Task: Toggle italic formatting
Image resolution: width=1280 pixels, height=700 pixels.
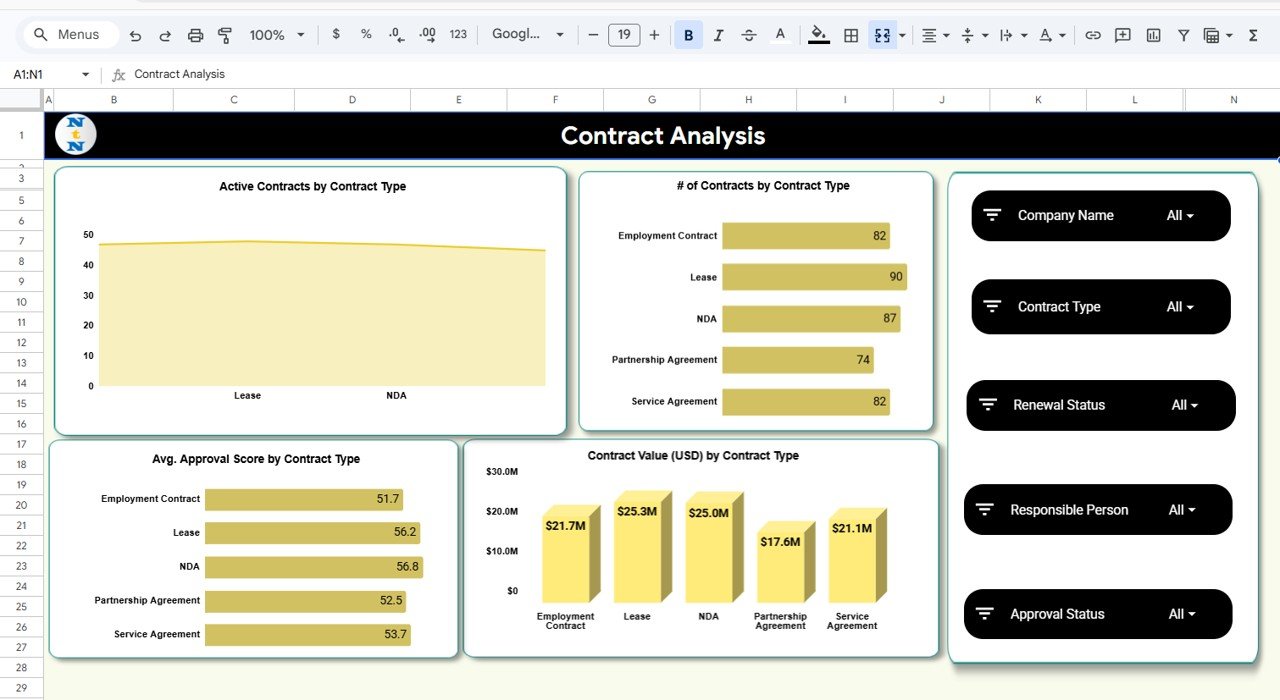Action: [718, 33]
